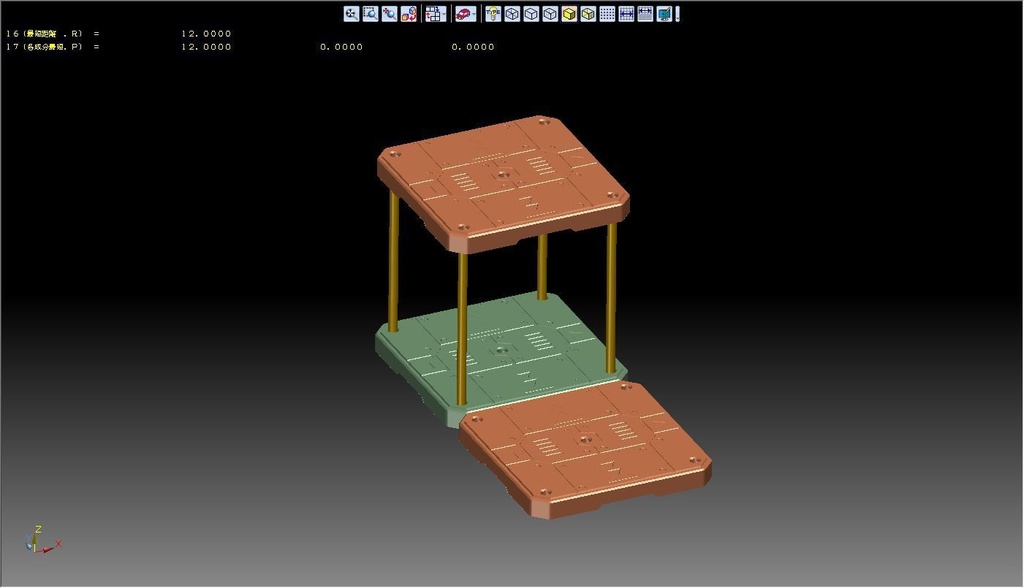Click the last 0.0000 value on line 17
1024x588 pixels.
tap(473, 46)
